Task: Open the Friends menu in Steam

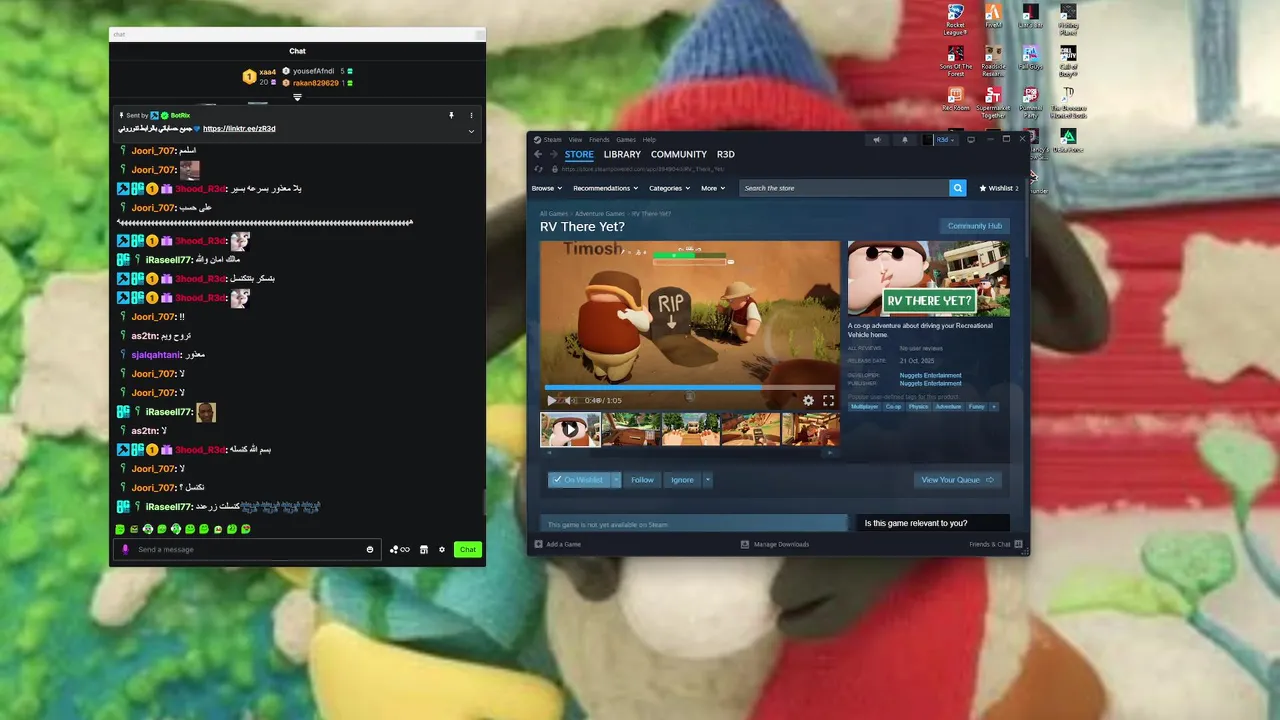Action: [599, 140]
